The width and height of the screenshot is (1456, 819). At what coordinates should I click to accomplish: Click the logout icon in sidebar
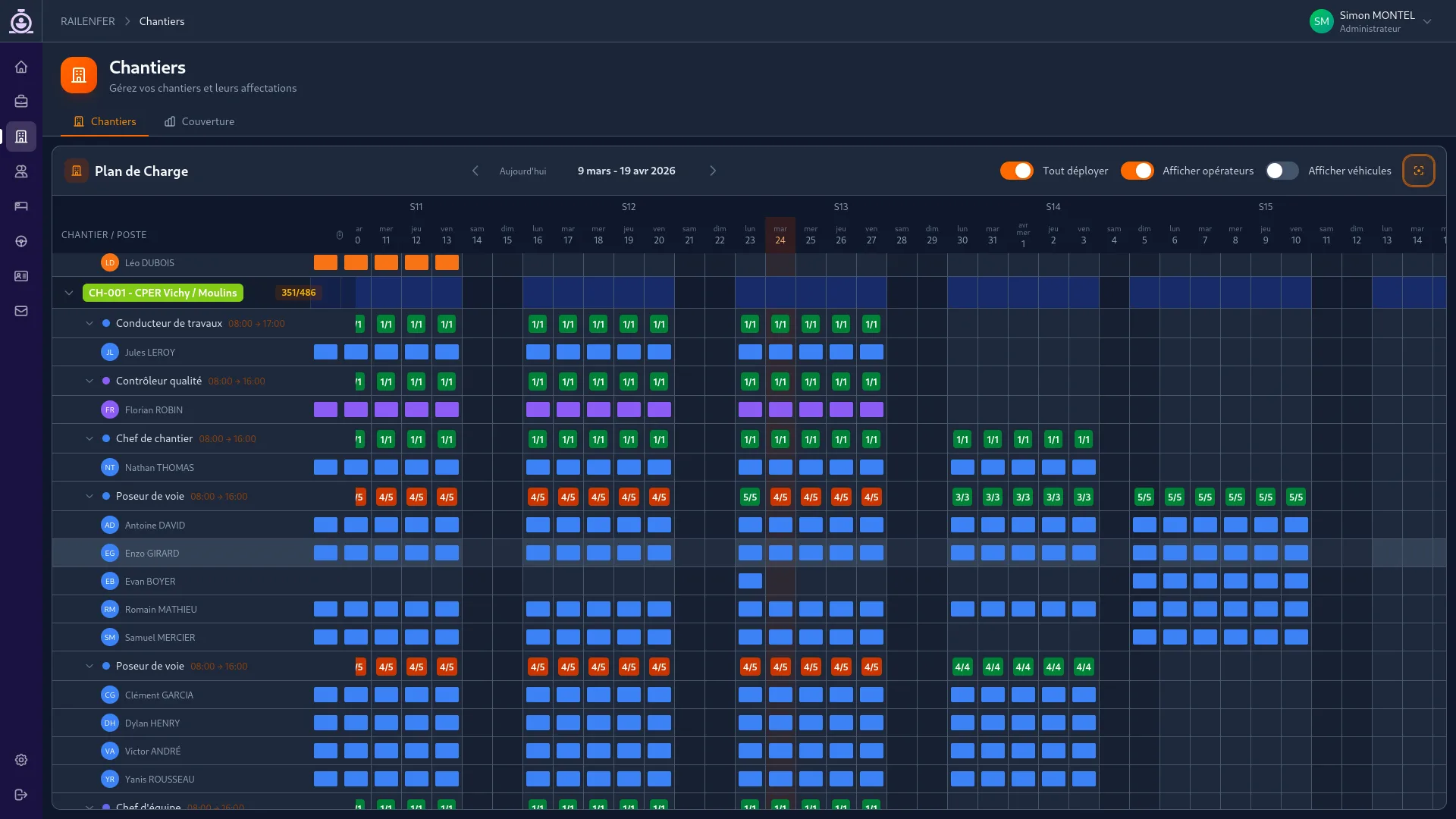pyautogui.click(x=21, y=795)
